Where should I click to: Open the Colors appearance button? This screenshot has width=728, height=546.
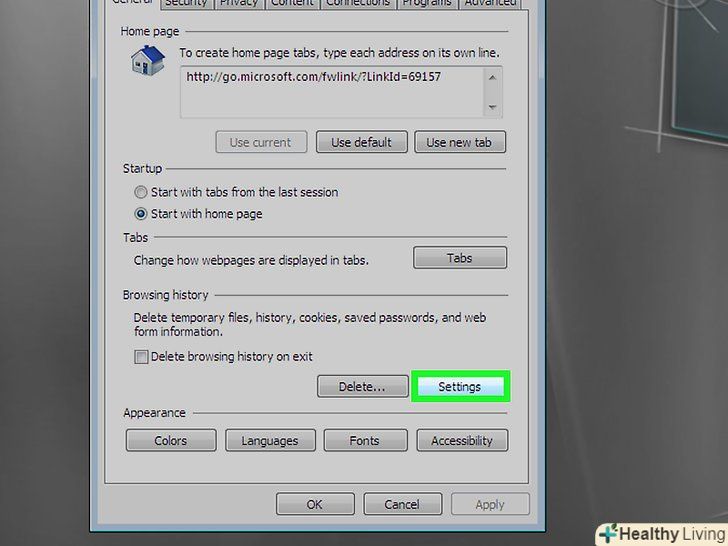tap(171, 440)
